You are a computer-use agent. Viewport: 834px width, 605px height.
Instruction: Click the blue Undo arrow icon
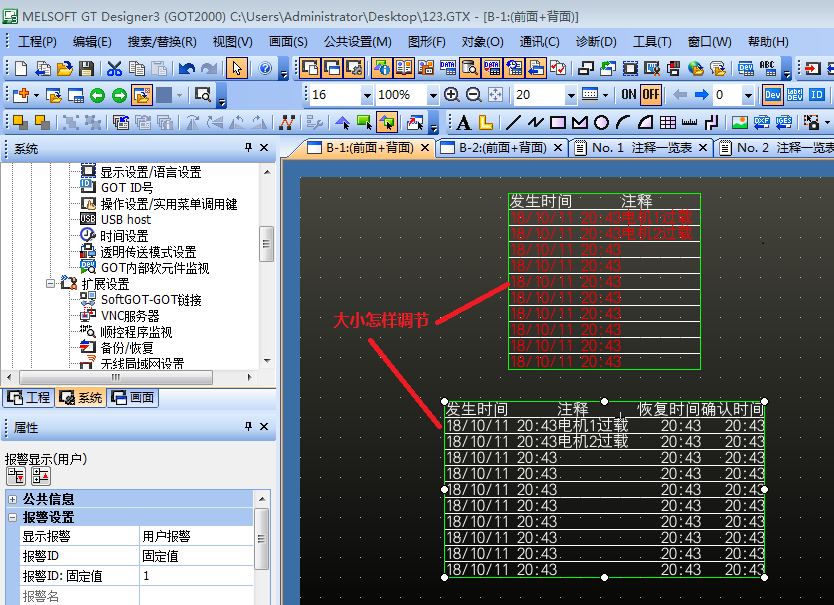pos(186,68)
